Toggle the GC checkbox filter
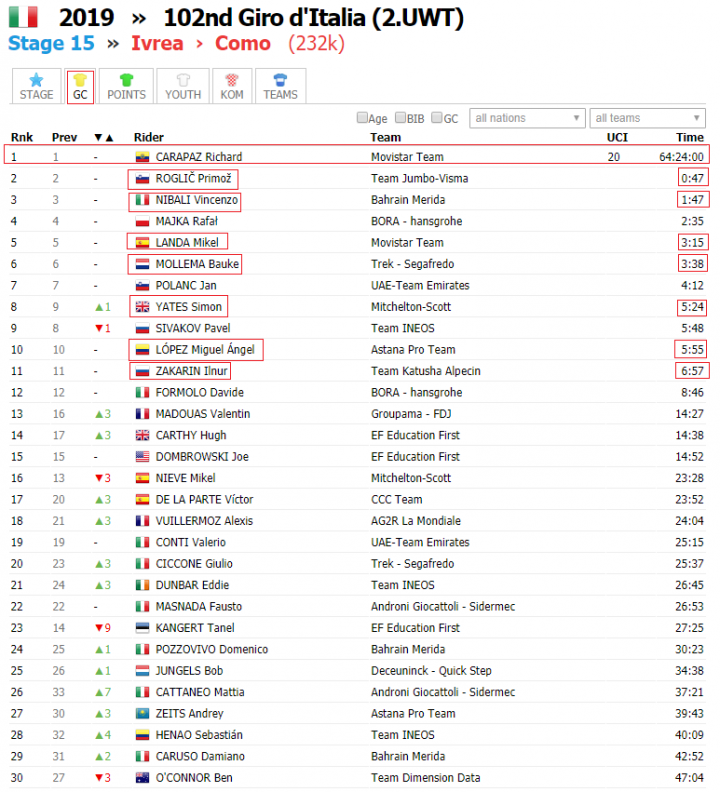Viewport: 720px width, 792px height. click(437, 118)
